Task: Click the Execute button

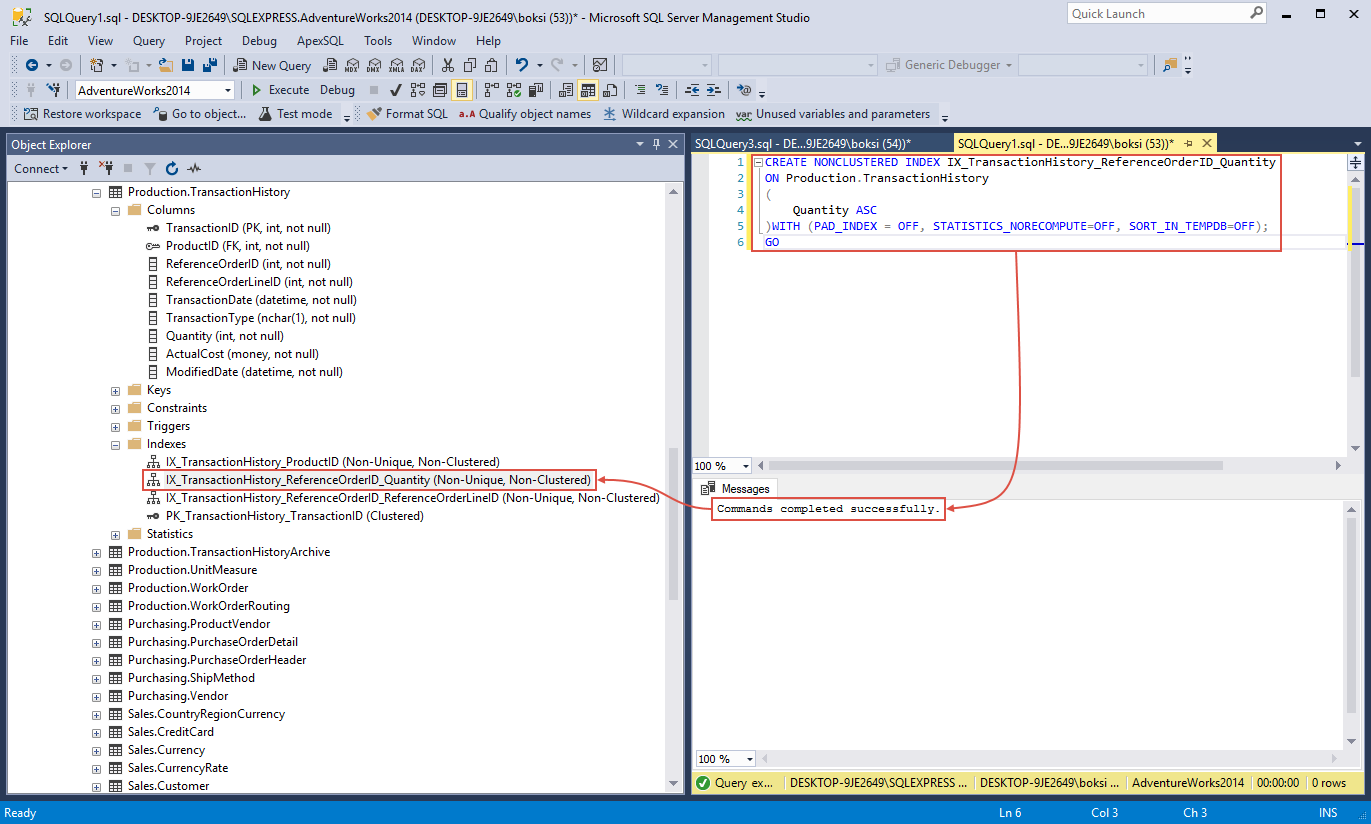Action: [280, 90]
